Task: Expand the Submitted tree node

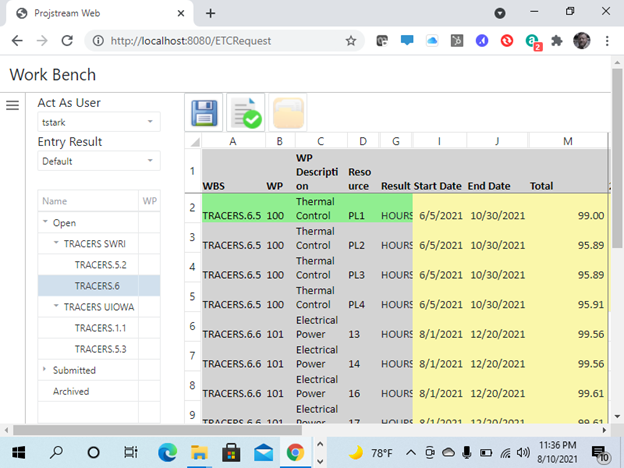Action: pos(44,370)
